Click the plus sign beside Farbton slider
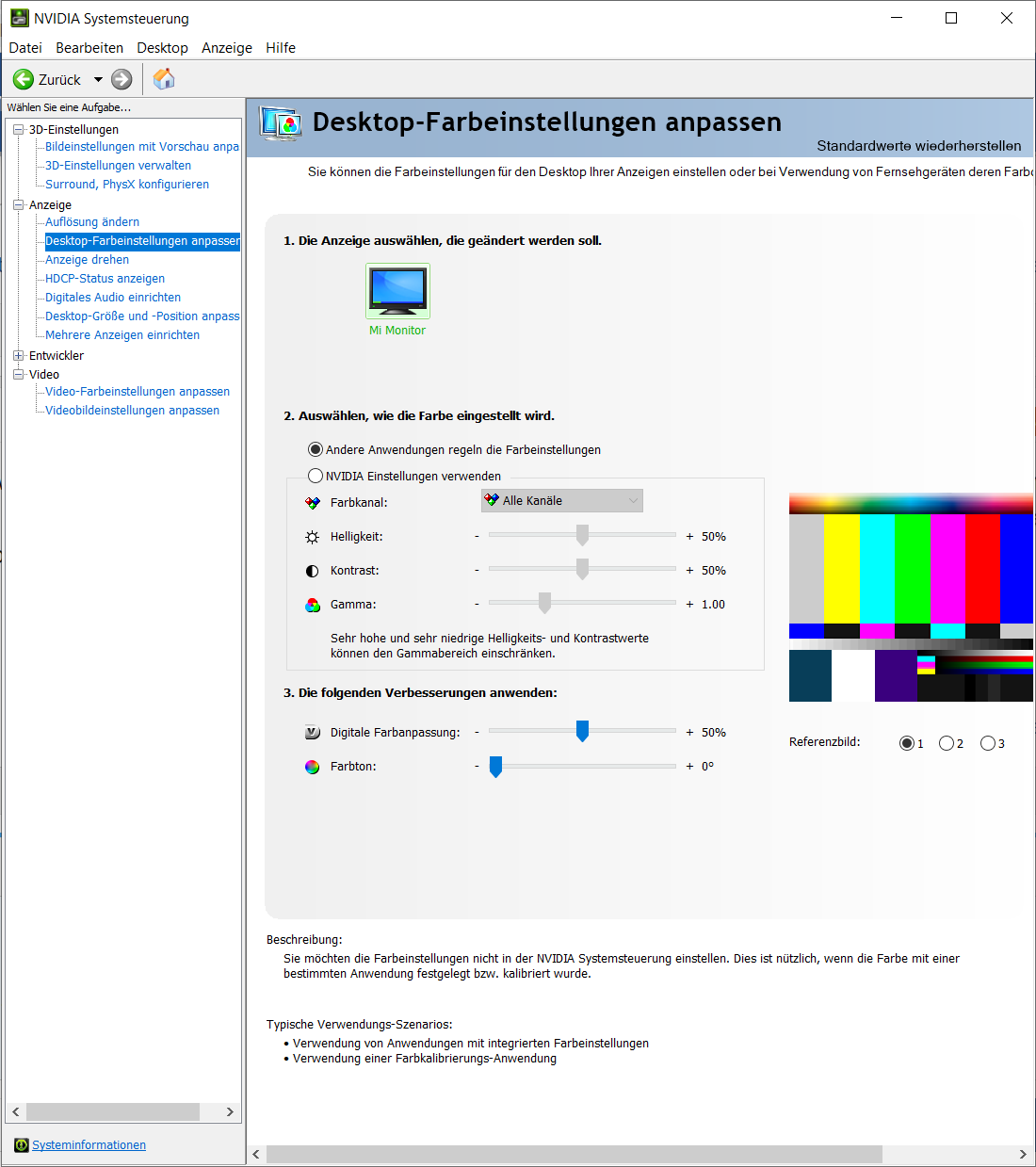 pos(689,767)
